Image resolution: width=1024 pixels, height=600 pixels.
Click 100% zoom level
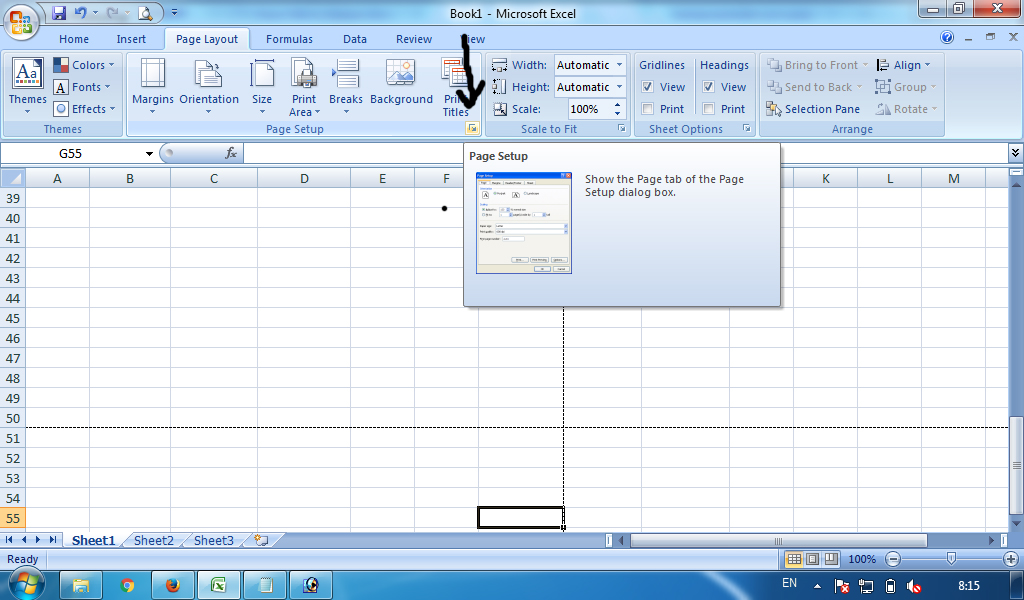(862, 559)
